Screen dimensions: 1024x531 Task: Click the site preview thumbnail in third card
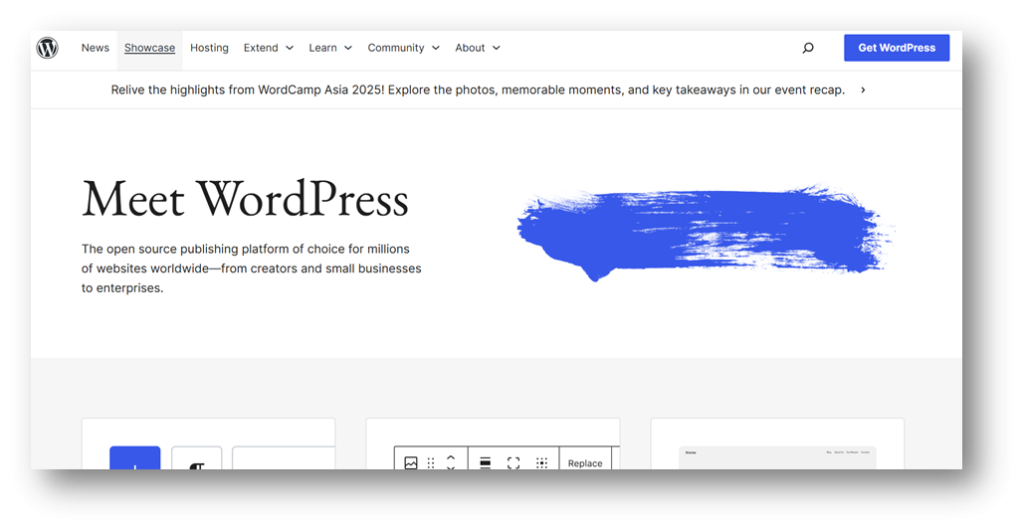click(x=777, y=458)
